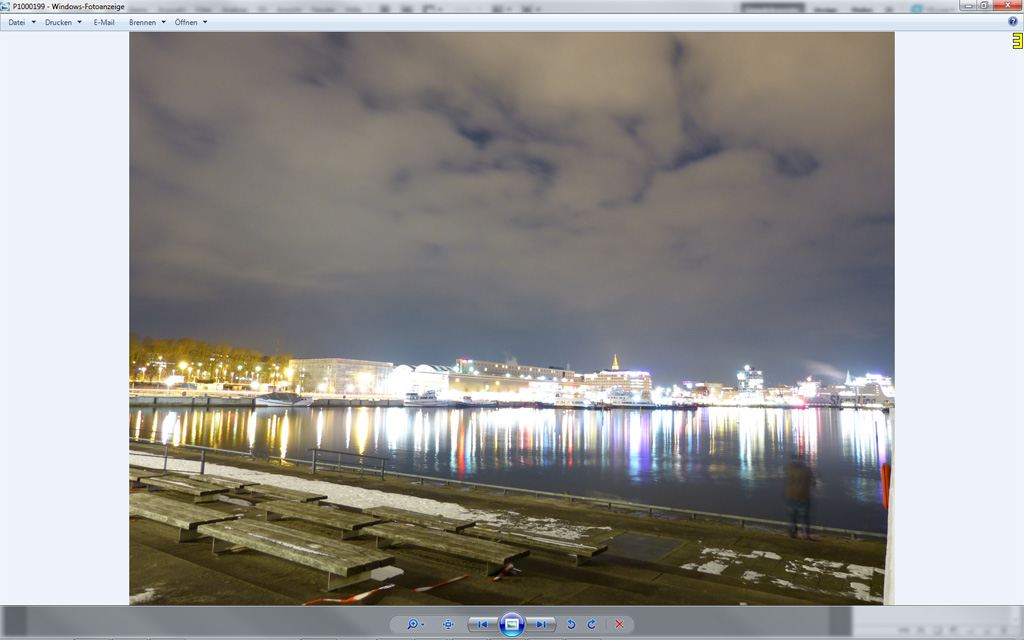
Task: Open the Datei menu
Action: [21, 22]
